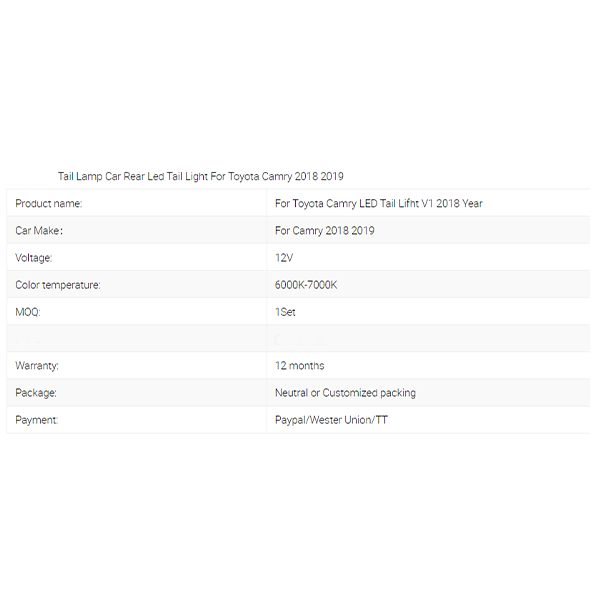Click the faded label cell below MOQ
600x600 pixels.
(136, 339)
